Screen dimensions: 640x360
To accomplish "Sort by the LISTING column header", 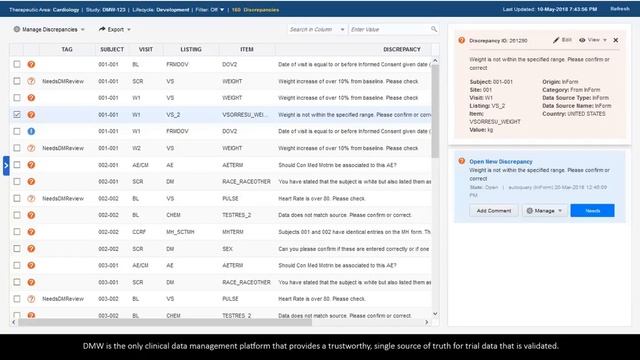I will (x=191, y=49).
